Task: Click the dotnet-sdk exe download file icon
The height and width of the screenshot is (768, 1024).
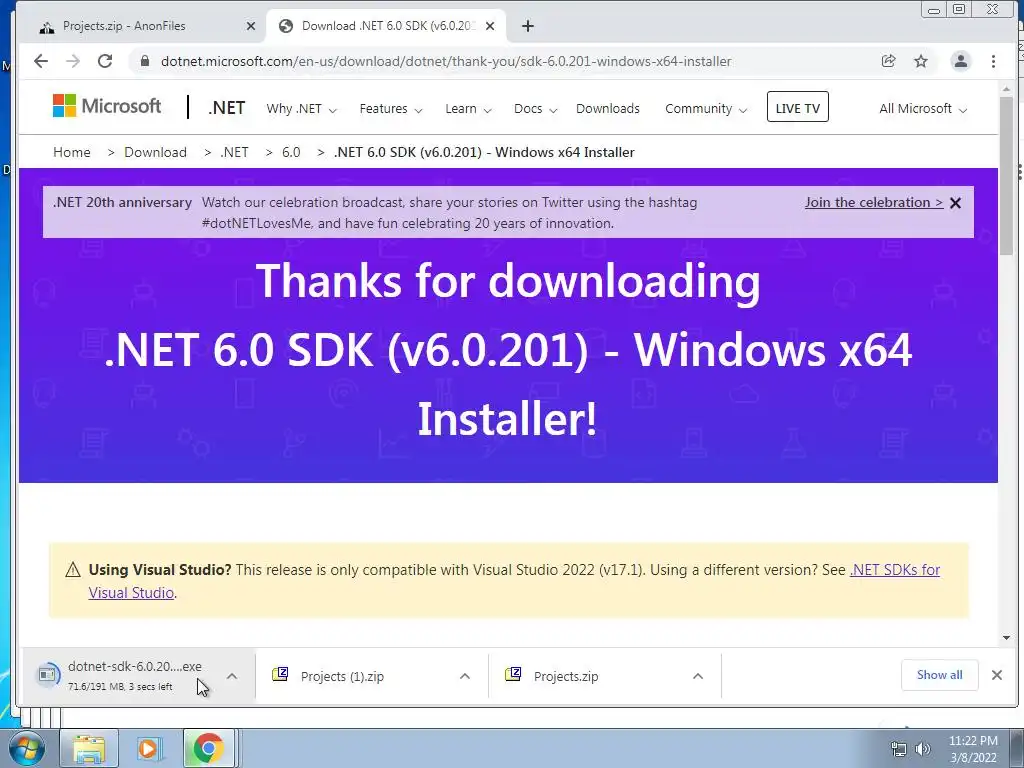Action: (x=48, y=674)
